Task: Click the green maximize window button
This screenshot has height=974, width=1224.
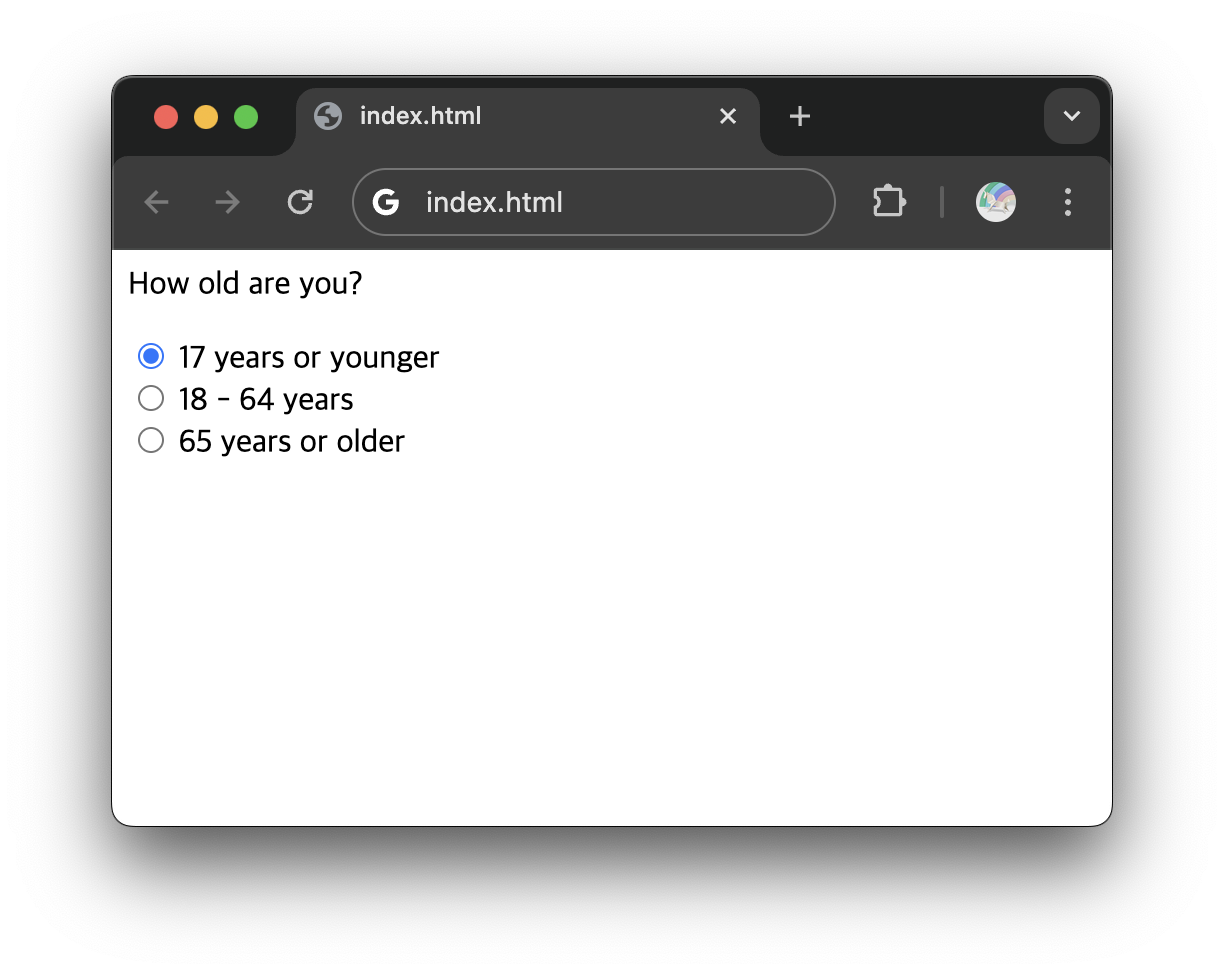Action: 246,117
